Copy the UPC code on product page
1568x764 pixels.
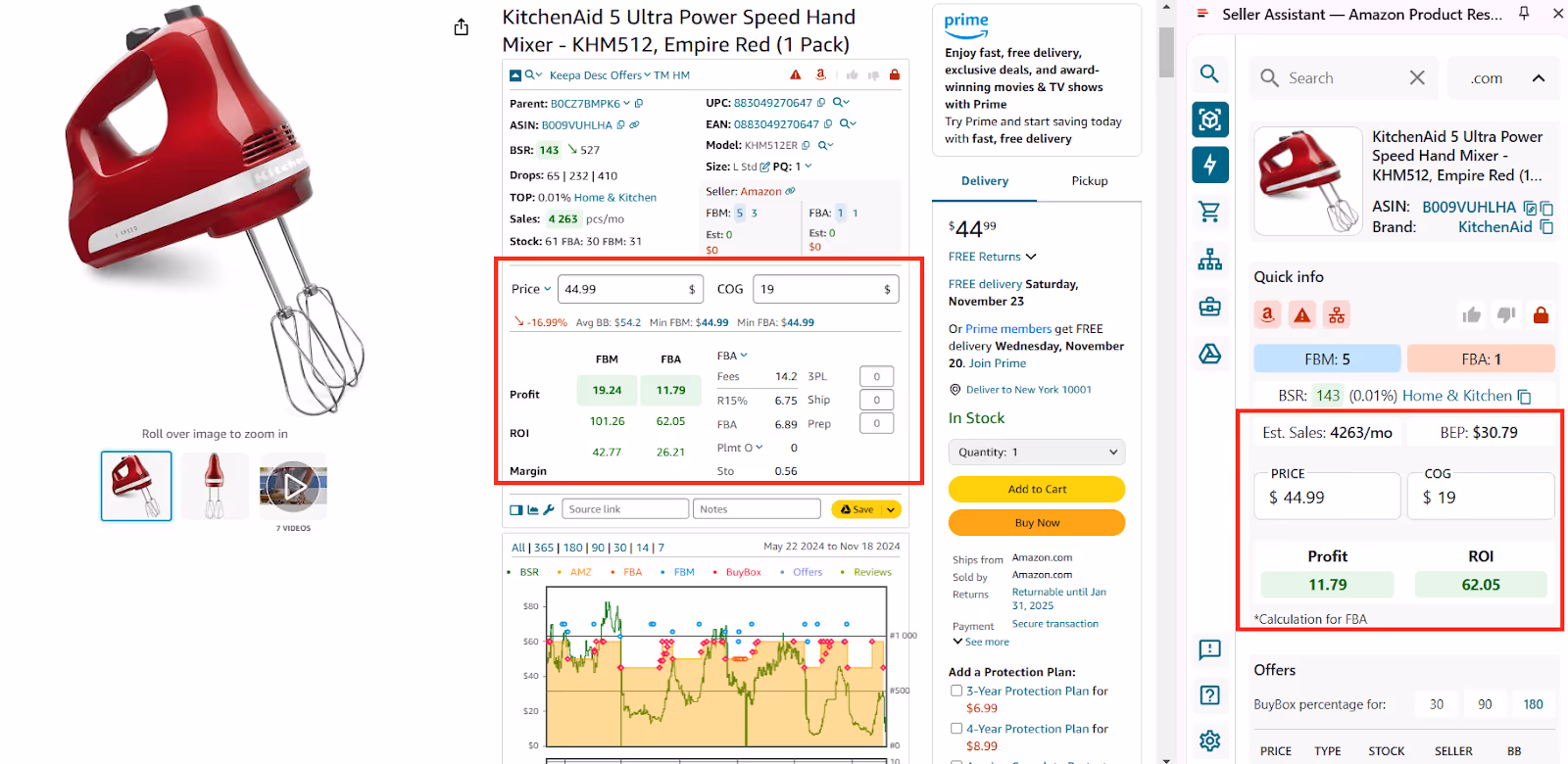pyautogui.click(x=821, y=103)
